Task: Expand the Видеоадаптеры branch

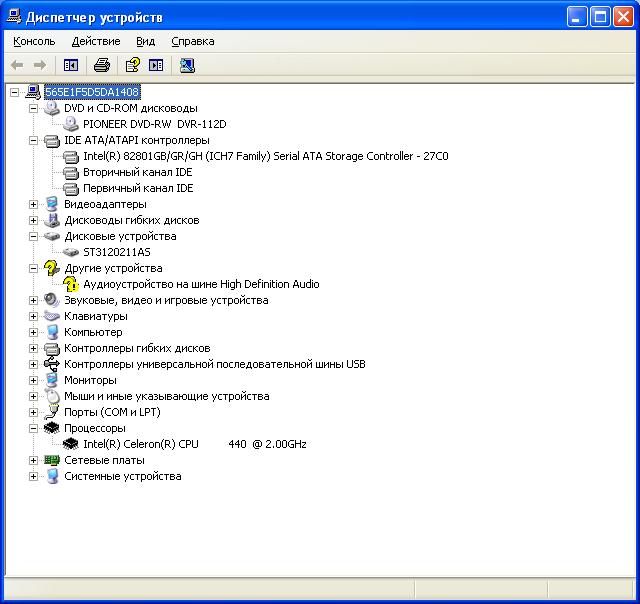Action: 33,204
